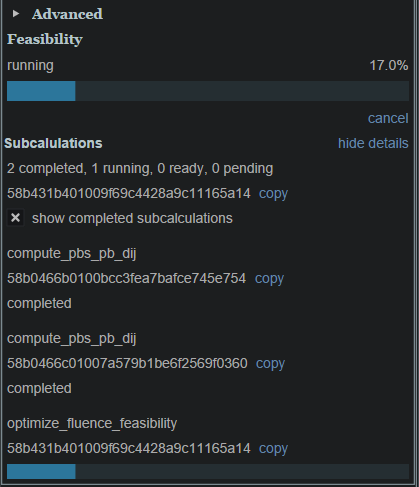
Task: Copy the main calculation ID 58b431b4...
Action: (x=273, y=194)
